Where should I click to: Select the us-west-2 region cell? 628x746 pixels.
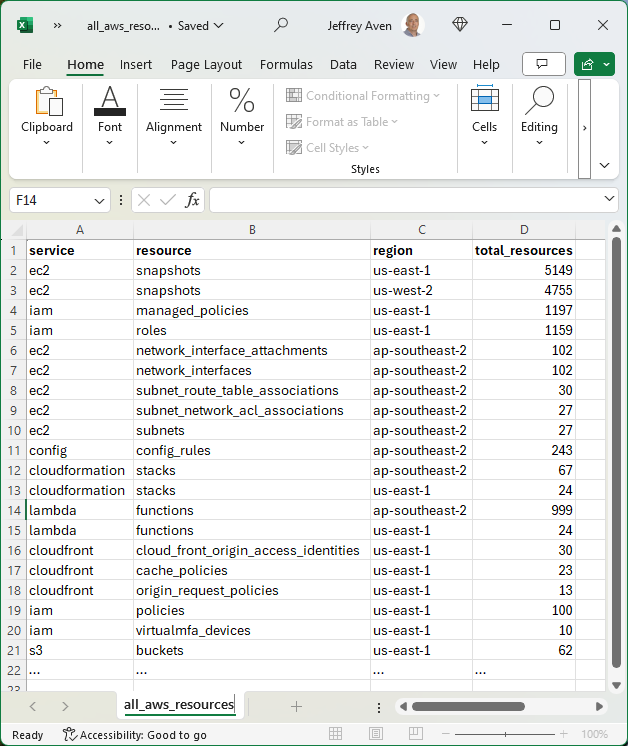422,290
